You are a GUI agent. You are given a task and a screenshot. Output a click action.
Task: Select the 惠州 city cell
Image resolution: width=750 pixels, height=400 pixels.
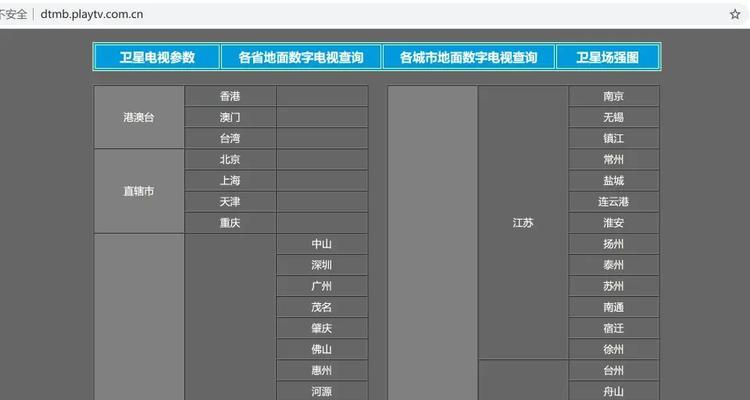[x=322, y=370]
